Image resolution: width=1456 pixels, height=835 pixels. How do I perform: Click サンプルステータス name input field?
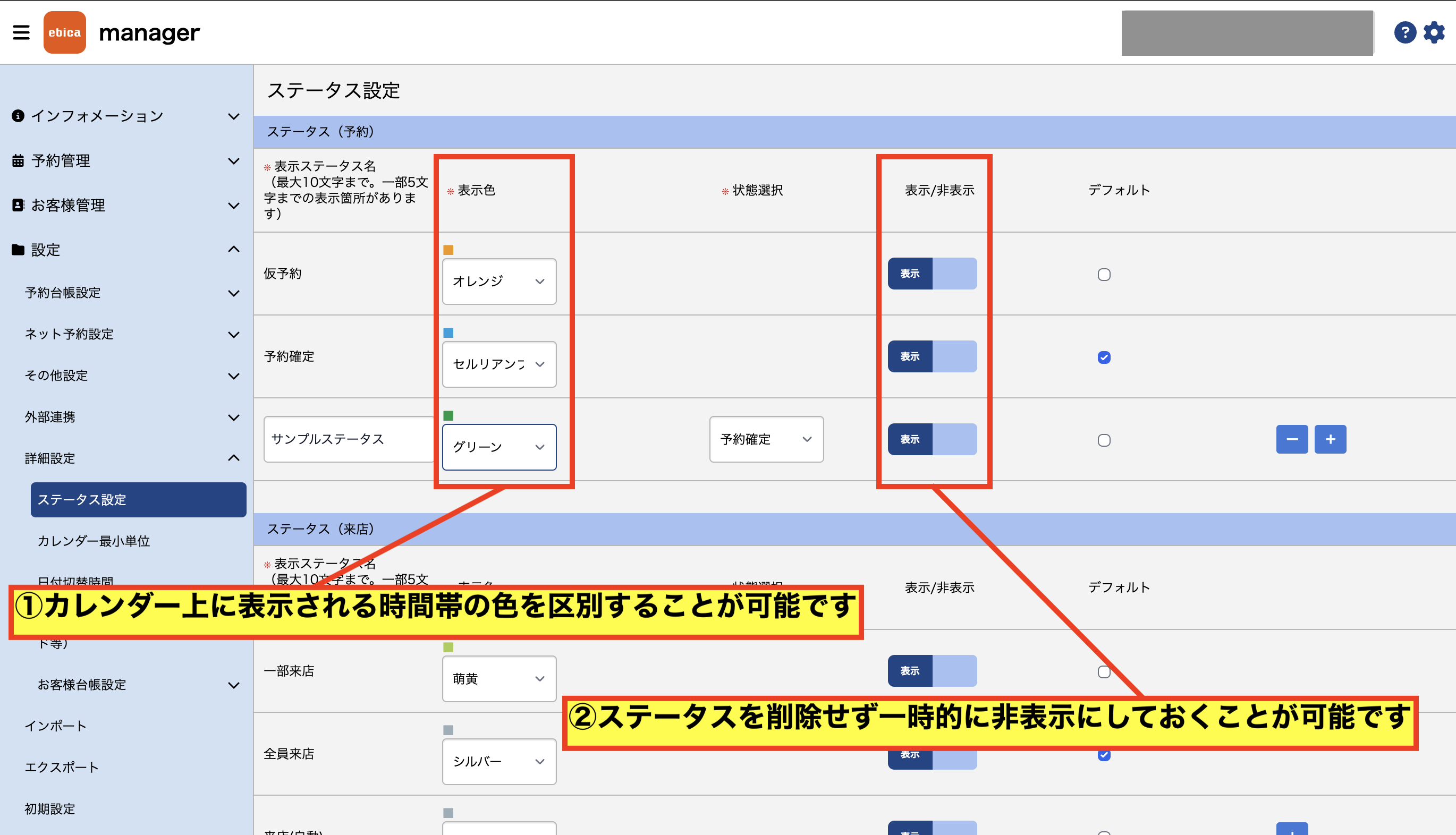point(349,439)
